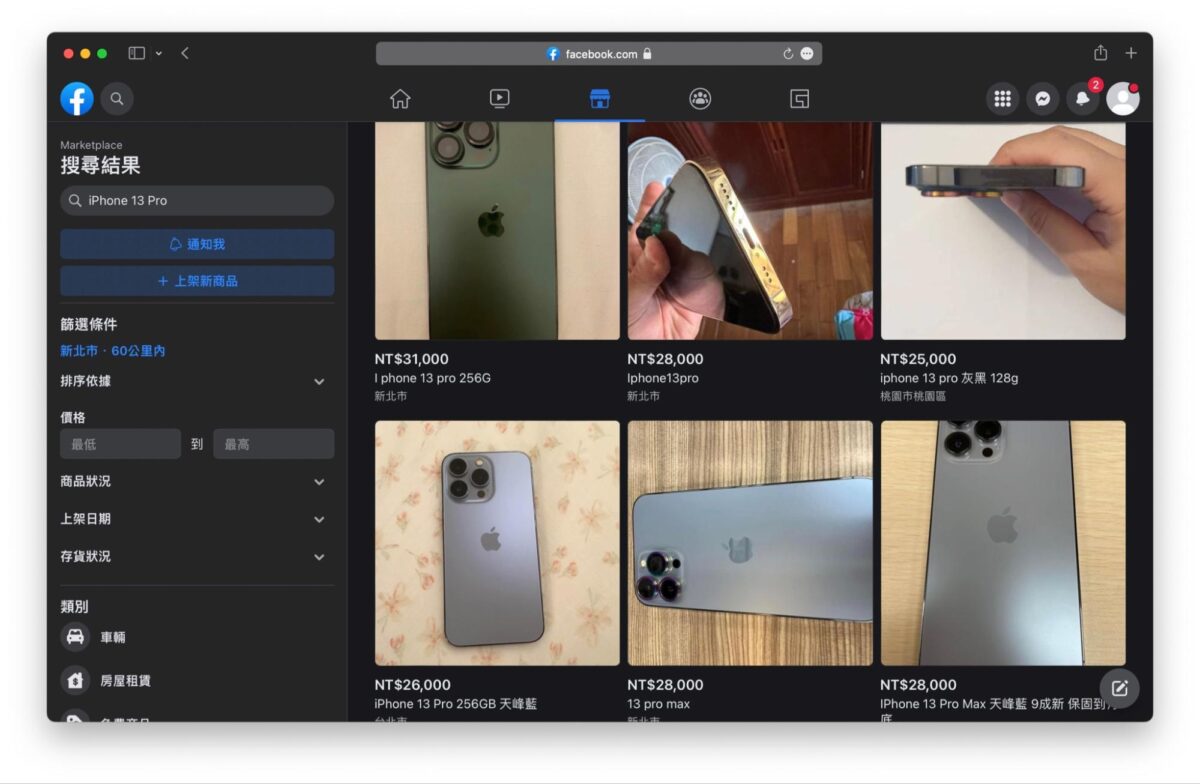
Task: Click the 桃園市桃園區 location text
Action: pyautogui.click(x=913, y=396)
